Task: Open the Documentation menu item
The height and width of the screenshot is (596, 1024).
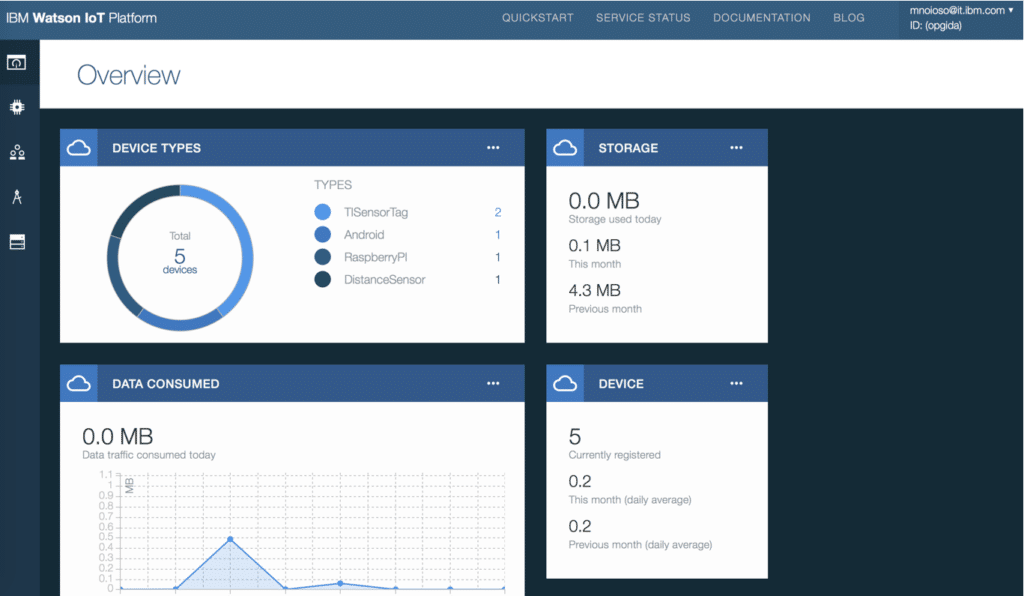Action: 761,18
